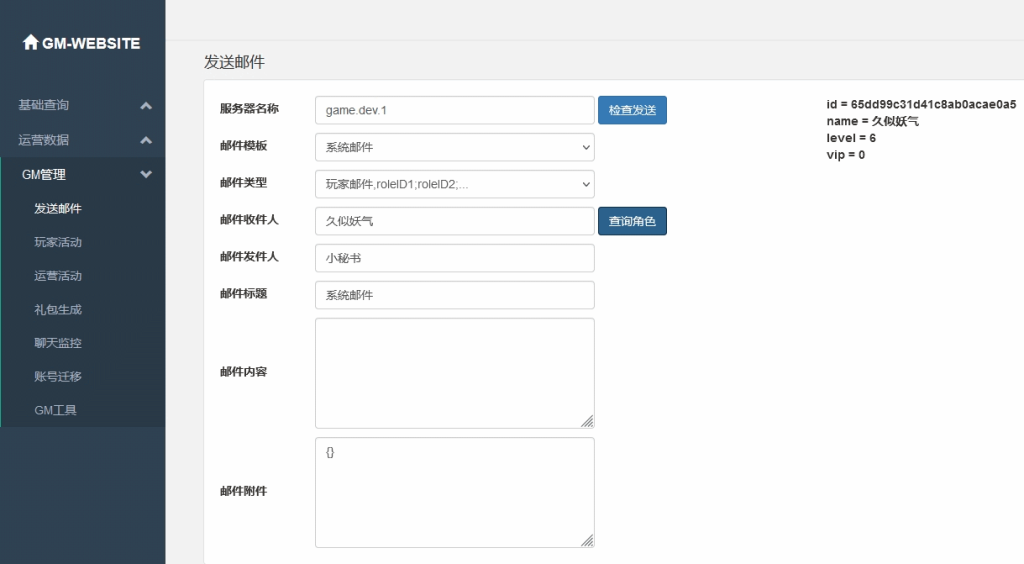Click the 邮件收件人 text field
Image resolution: width=1024 pixels, height=564 pixels.
(454, 221)
